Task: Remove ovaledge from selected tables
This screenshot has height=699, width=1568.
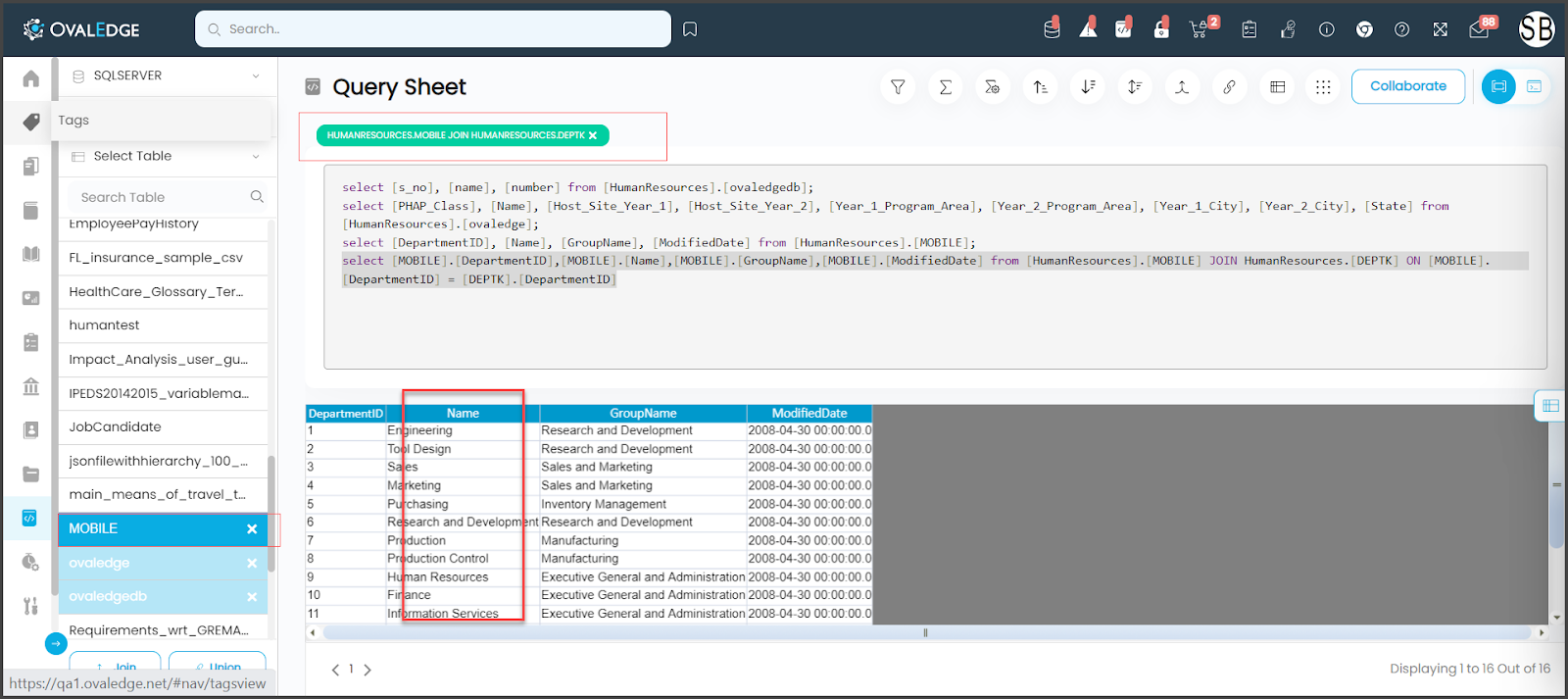Action: (252, 563)
